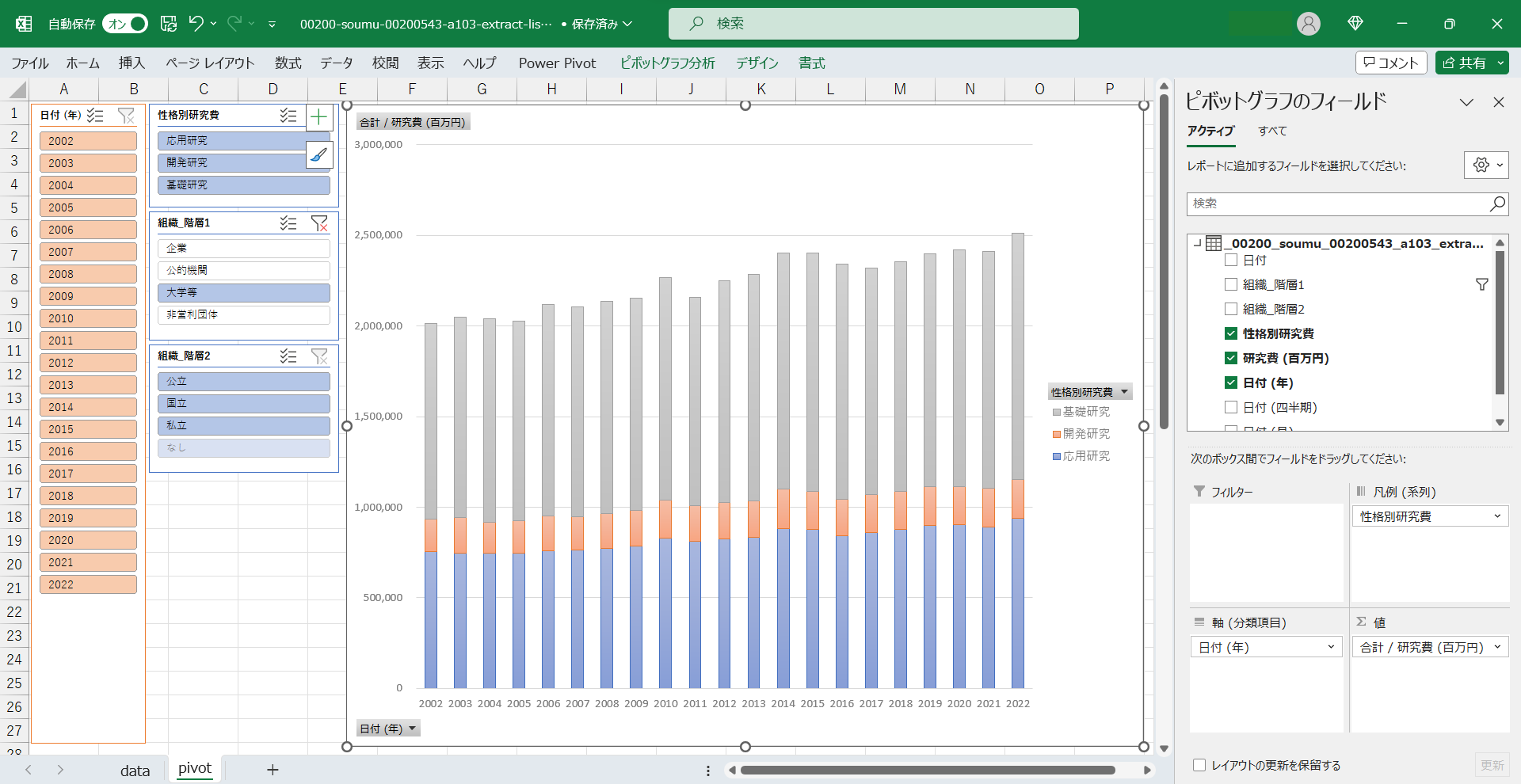Uncheck the 性格別研究費 field checkbox
Image resolution: width=1521 pixels, height=784 pixels.
click(x=1230, y=333)
